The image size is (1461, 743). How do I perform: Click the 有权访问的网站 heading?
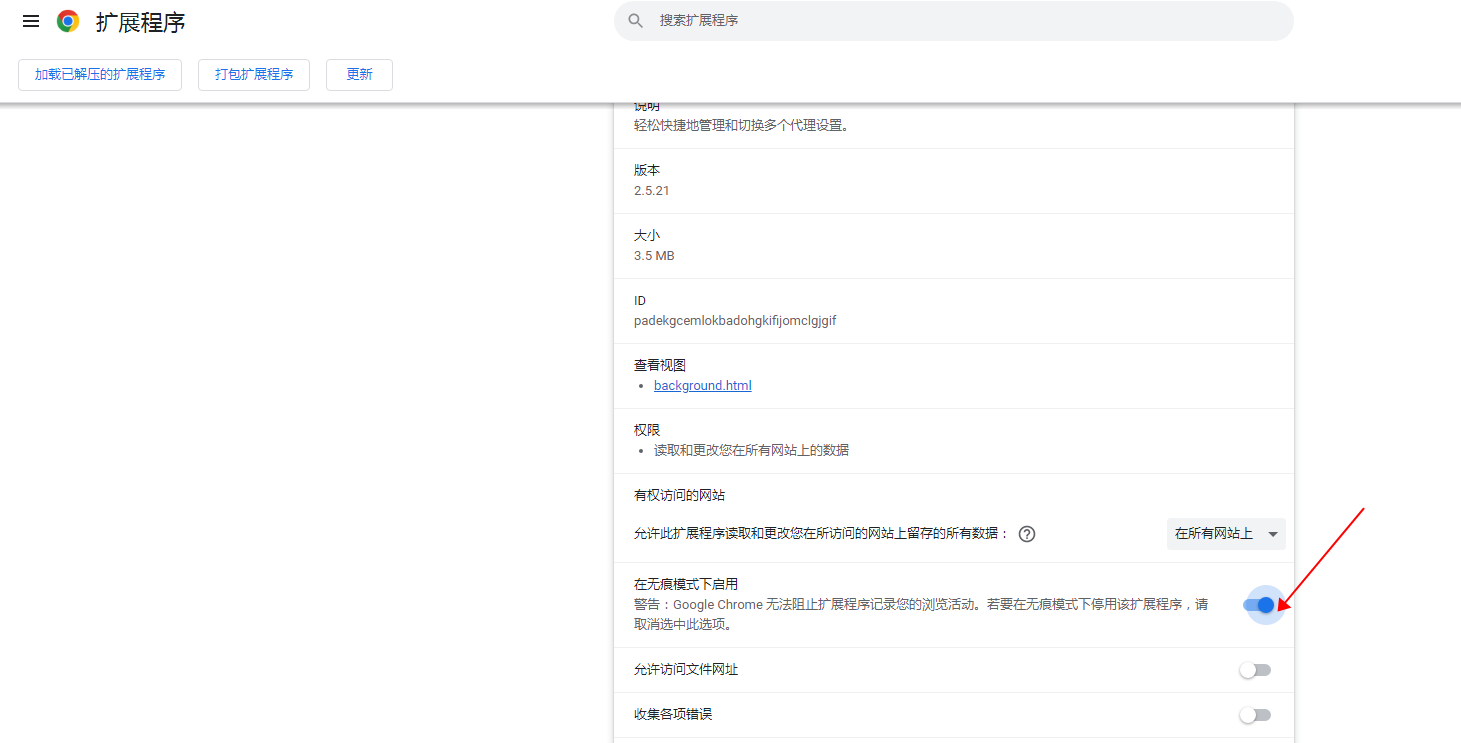[679, 495]
